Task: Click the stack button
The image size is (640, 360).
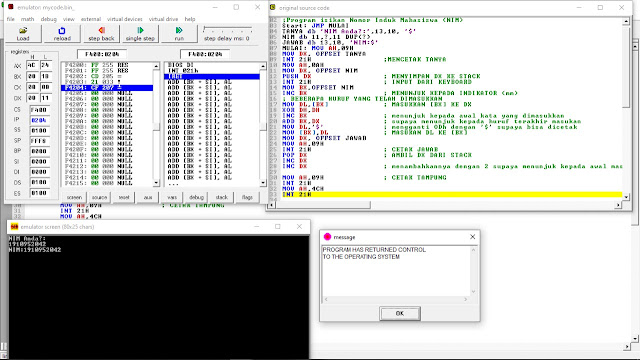Action: (222, 197)
